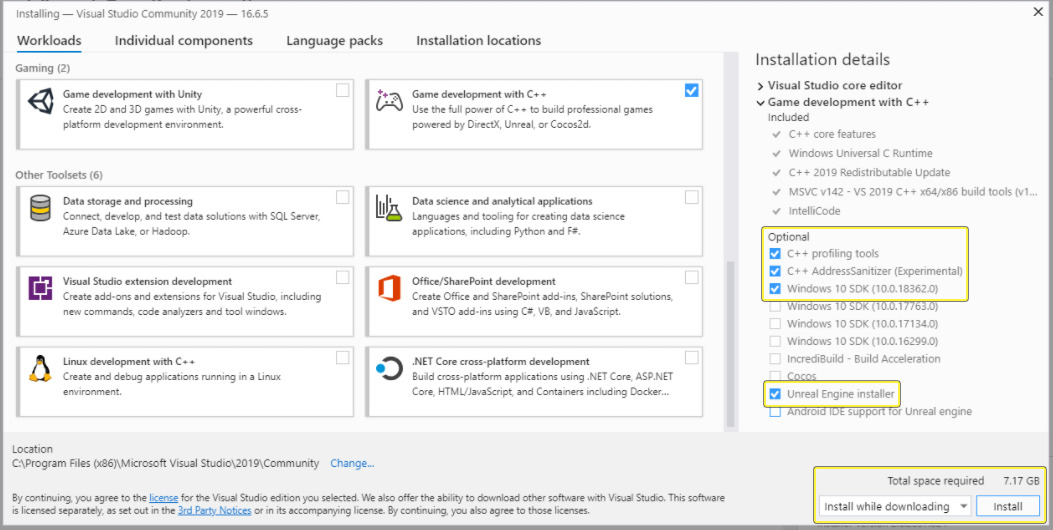This screenshot has width=1053, height=530.
Task: Uncheck C++ profiling tools option
Action: [775, 254]
